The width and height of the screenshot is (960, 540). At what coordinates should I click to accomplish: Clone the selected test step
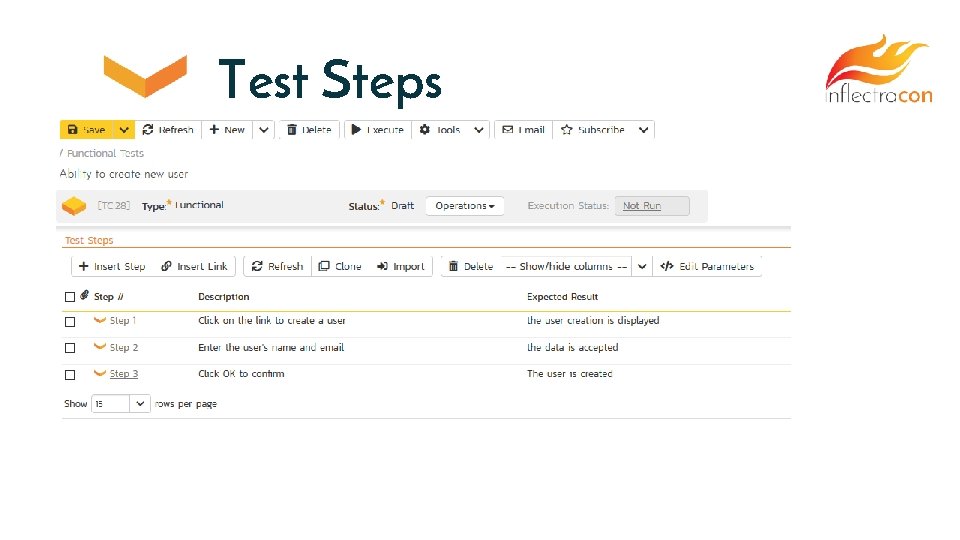[340, 266]
